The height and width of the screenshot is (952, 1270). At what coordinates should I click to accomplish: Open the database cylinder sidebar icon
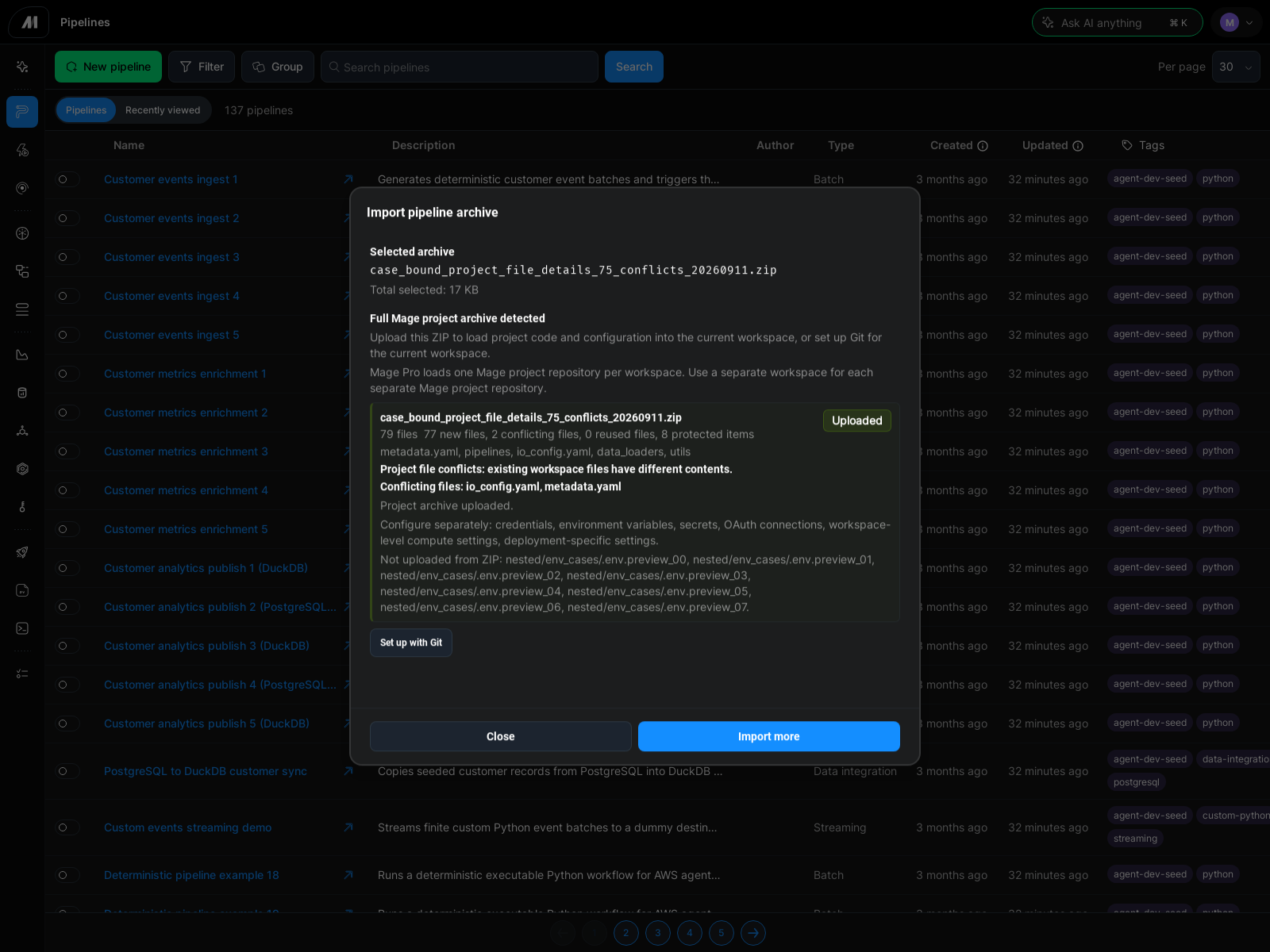pyautogui.click(x=22, y=393)
